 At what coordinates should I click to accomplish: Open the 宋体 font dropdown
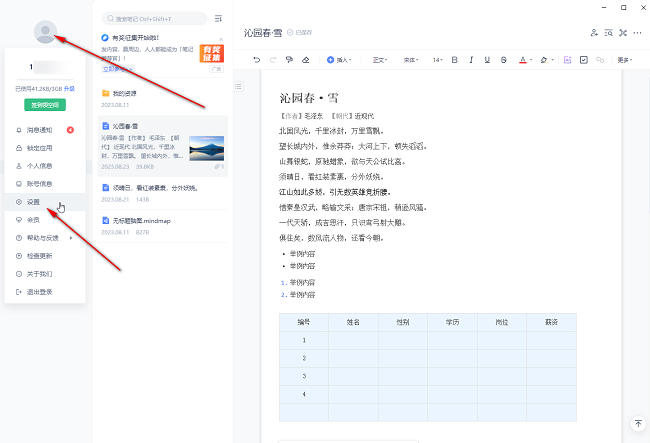click(x=411, y=60)
